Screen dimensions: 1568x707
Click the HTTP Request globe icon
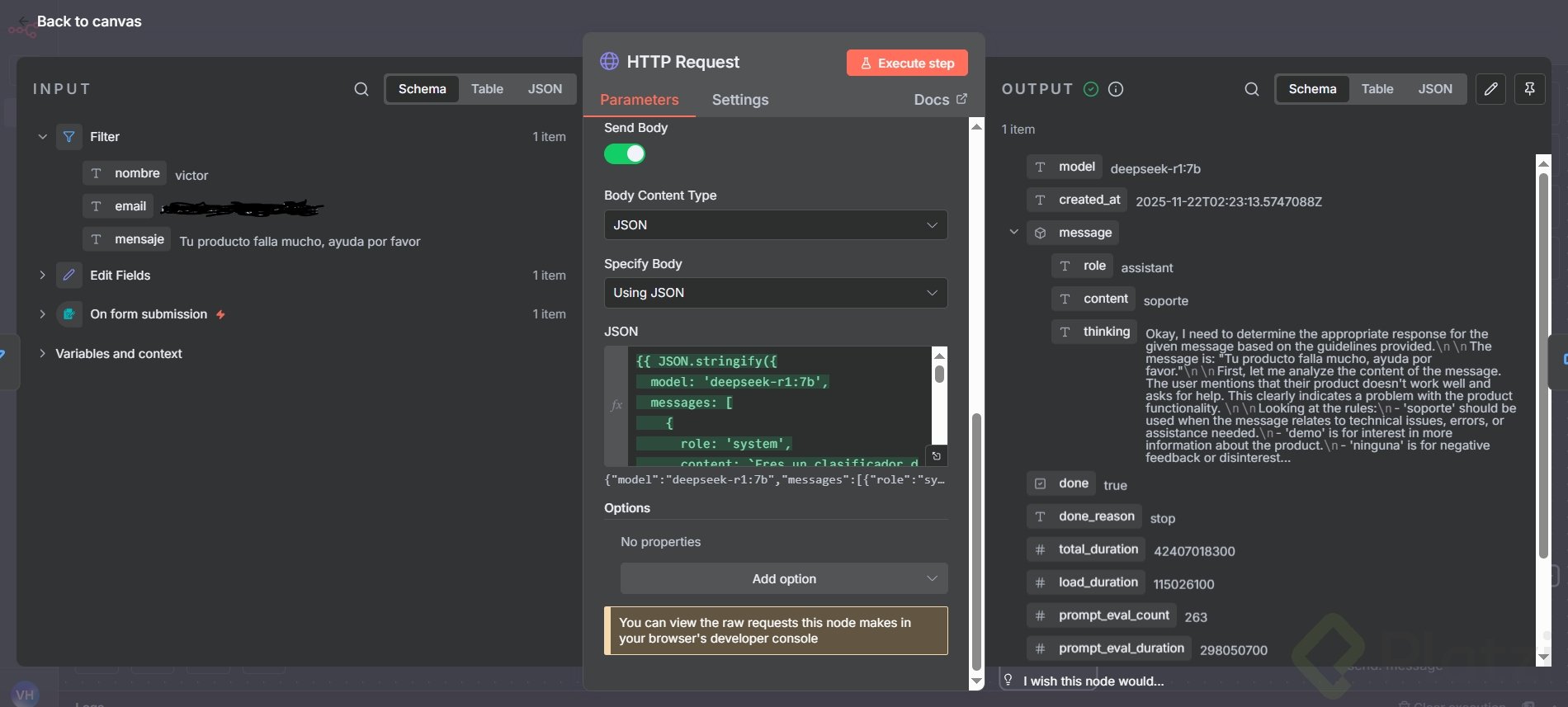click(609, 62)
